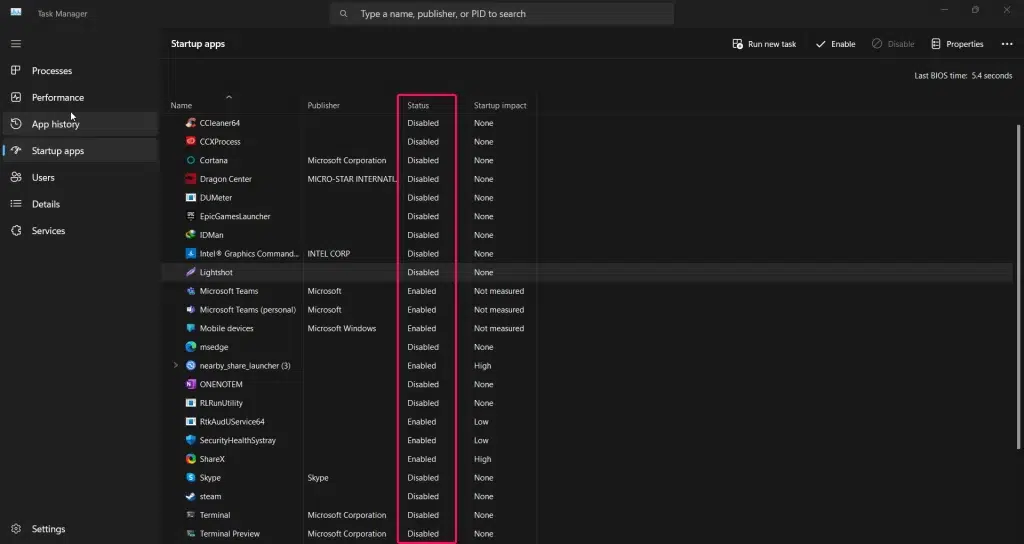Click the Services puzzle icon
The height and width of the screenshot is (544, 1024).
[16, 231]
